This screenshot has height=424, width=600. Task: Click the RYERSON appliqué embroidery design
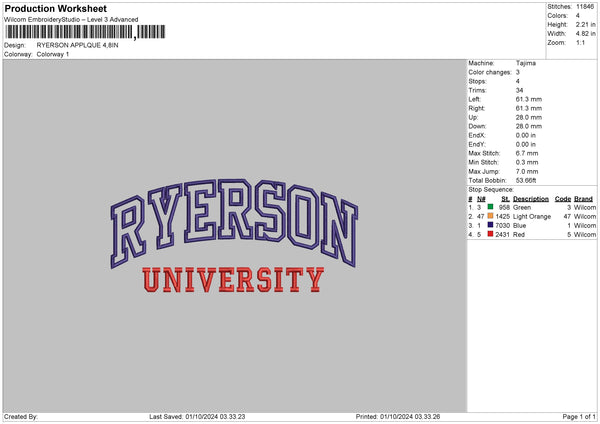click(x=234, y=223)
